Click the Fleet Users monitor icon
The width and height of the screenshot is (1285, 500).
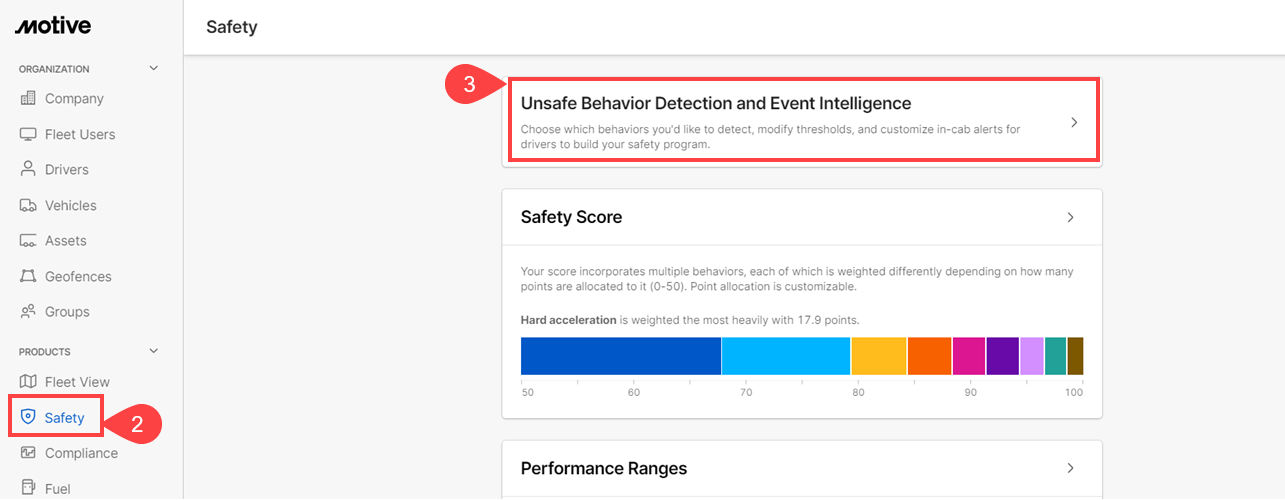[x=28, y=134]
